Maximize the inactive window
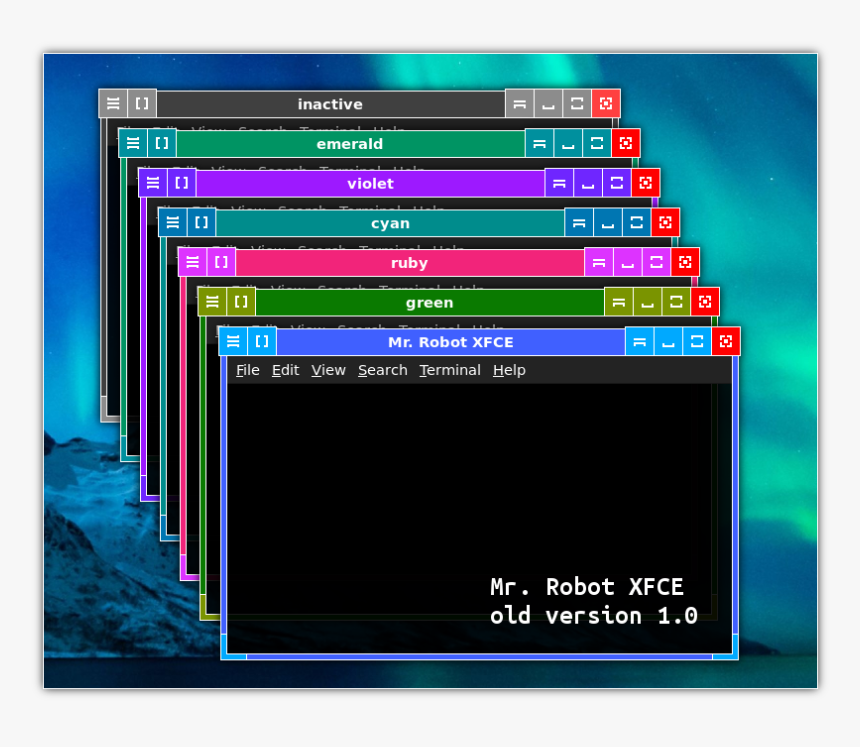Viewport: 860px width, 747px height. (577, 104)
